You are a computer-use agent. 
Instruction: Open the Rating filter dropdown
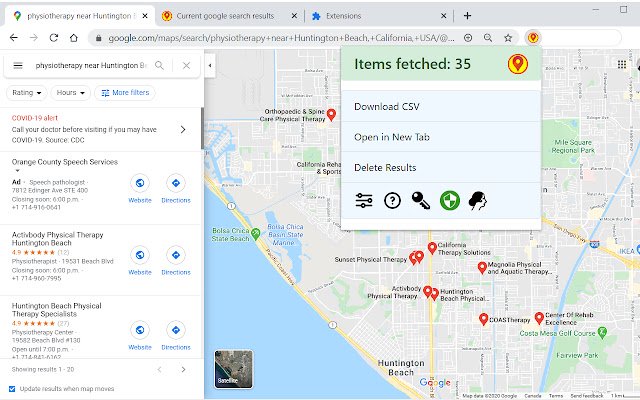click(27, 93)
